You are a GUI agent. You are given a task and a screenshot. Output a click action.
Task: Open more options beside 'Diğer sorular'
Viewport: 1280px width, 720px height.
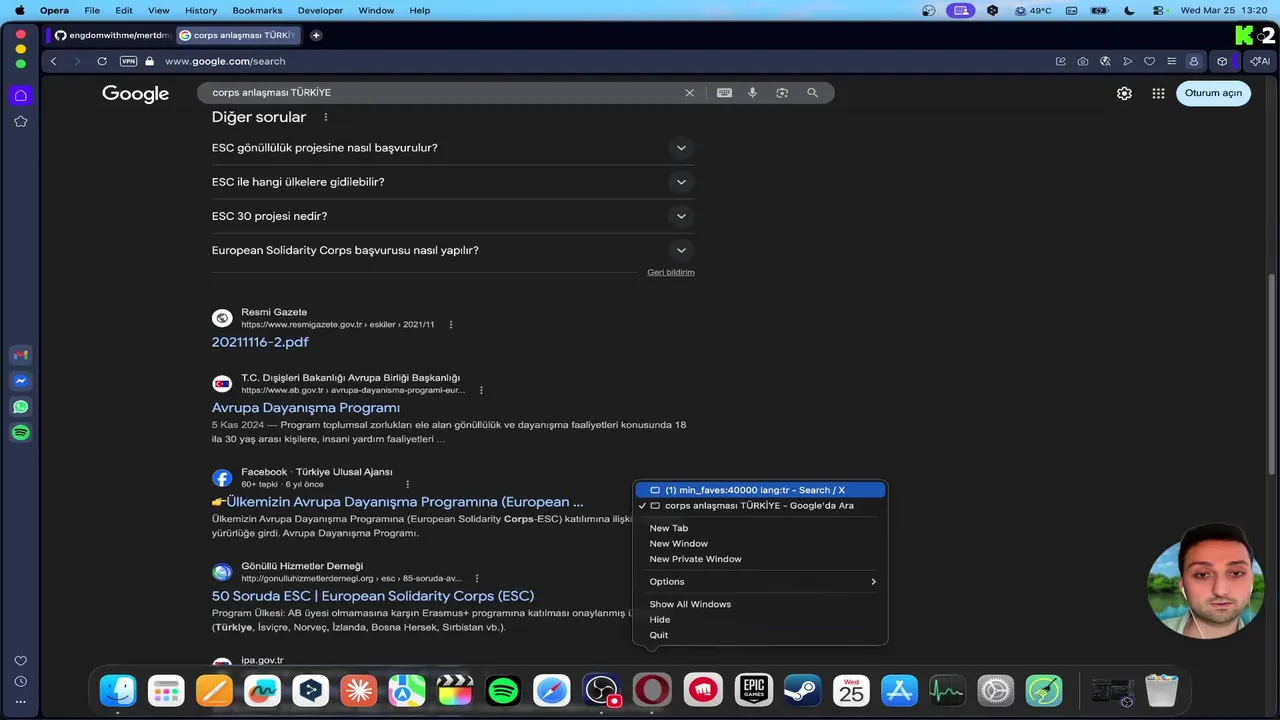coord(326,117)
